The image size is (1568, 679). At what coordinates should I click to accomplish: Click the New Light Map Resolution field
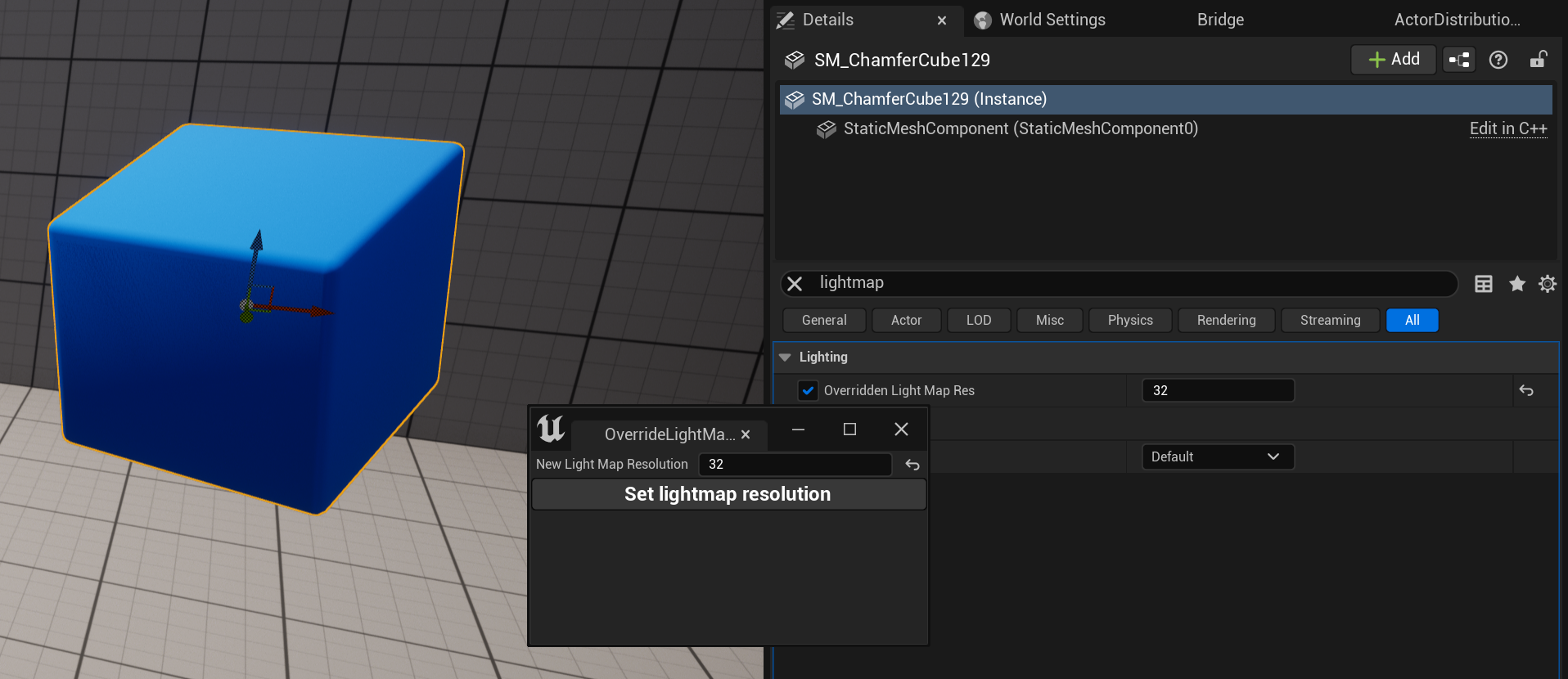(795, 465)
